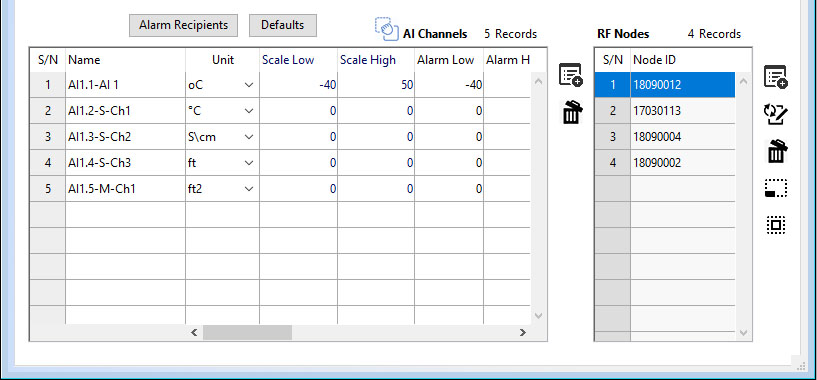
Task: Open unit dropdown for AI1.5-M-Ch1
Action: 249,189
